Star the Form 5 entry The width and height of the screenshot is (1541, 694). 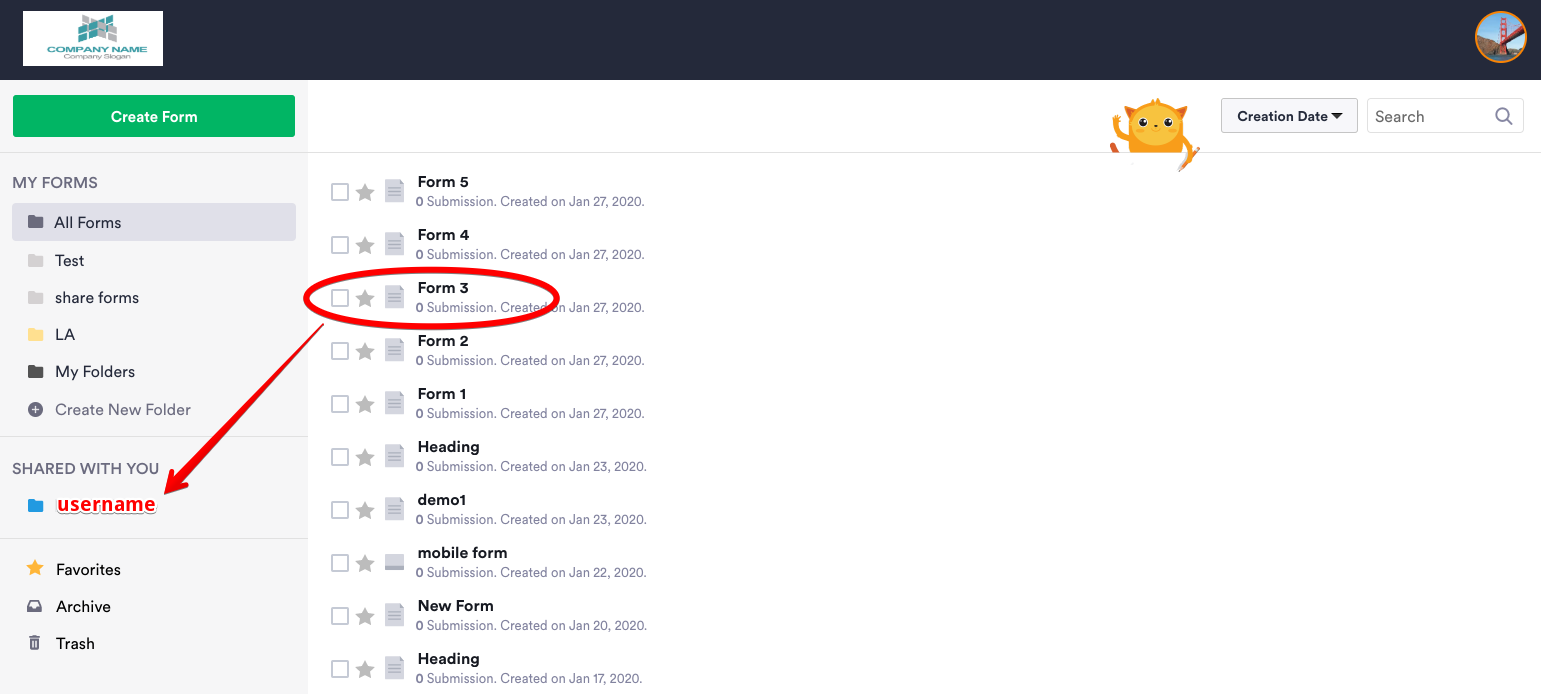[x=365, y=192]
